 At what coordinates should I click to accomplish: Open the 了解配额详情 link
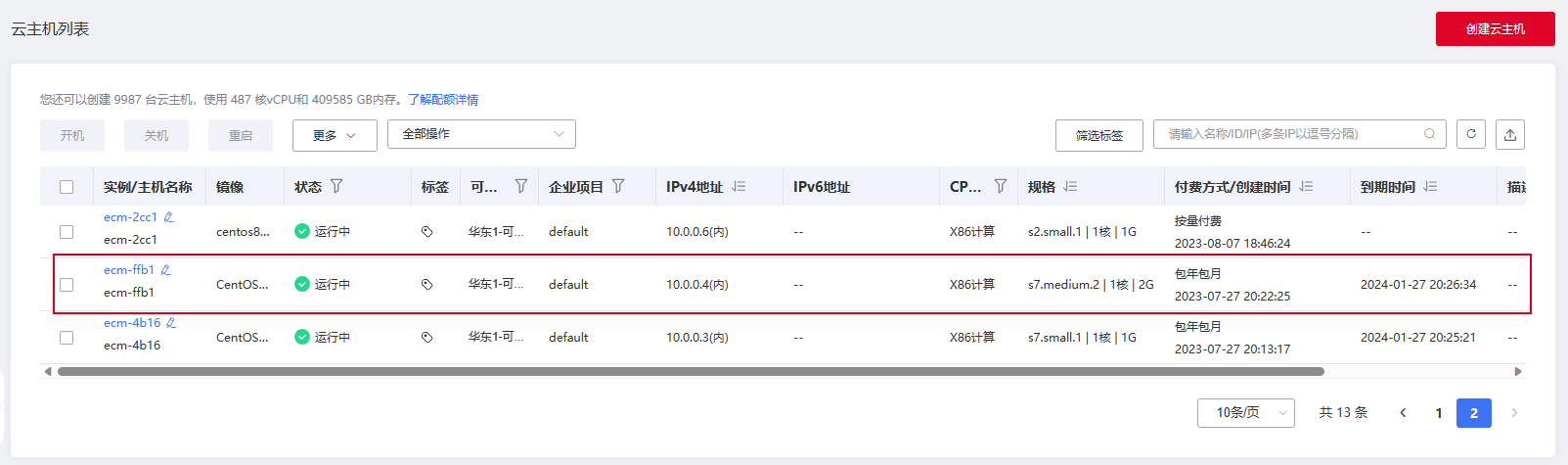tap(443, 100)
